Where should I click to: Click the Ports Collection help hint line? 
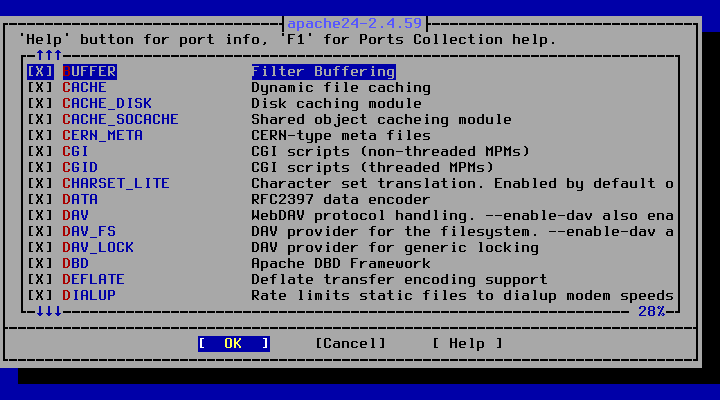[287, 39]
